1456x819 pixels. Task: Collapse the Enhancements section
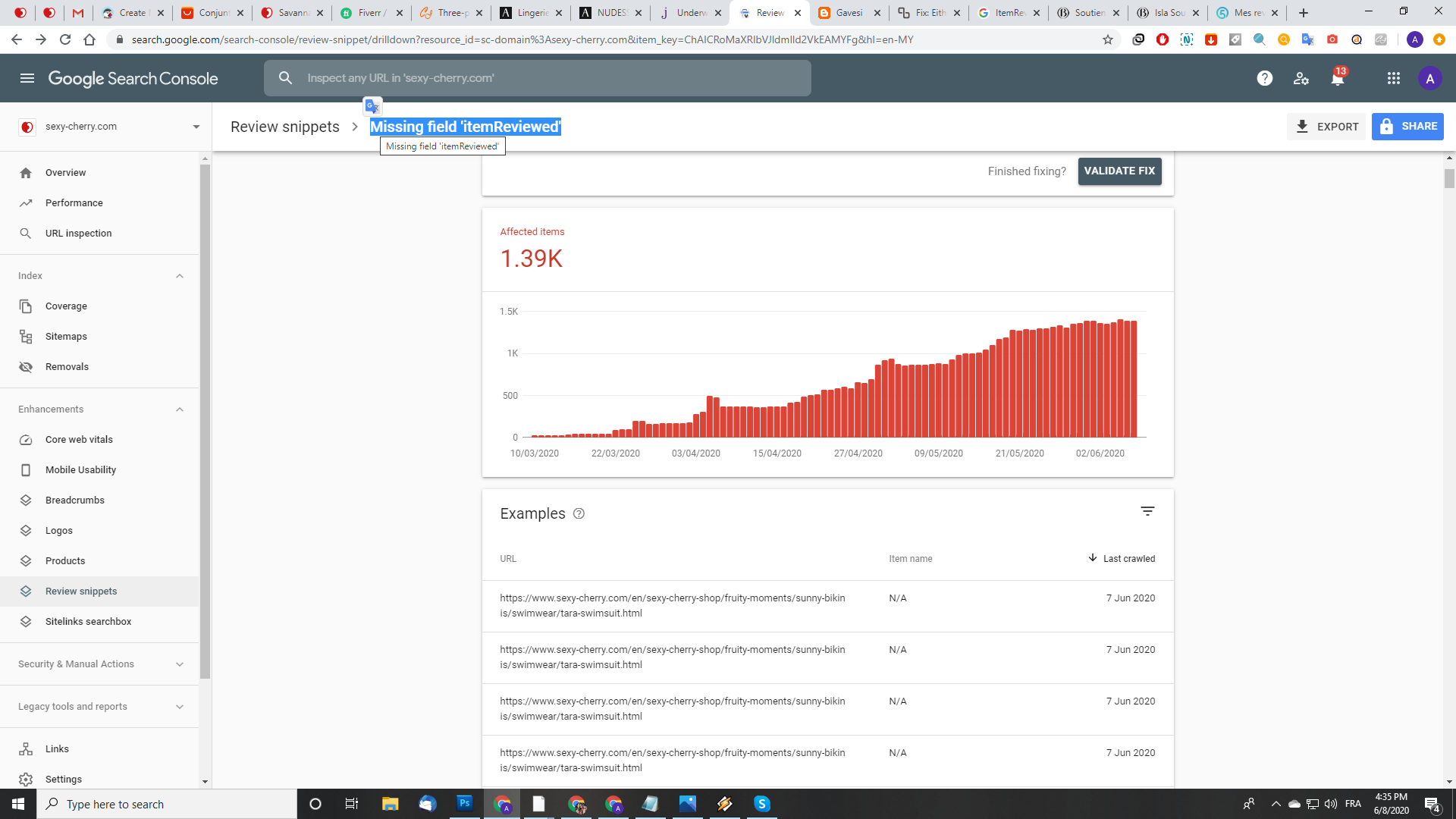point(180,409)
